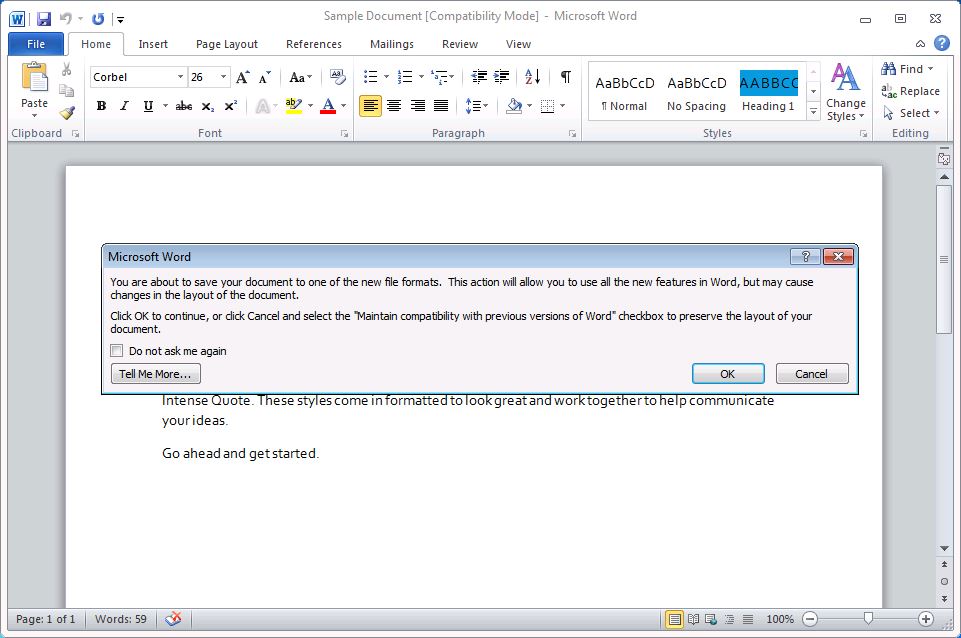This screenshot has width=961, height=638.
Task: Click the proofing errors status bar icon
Action: click(x=173, y=619)
